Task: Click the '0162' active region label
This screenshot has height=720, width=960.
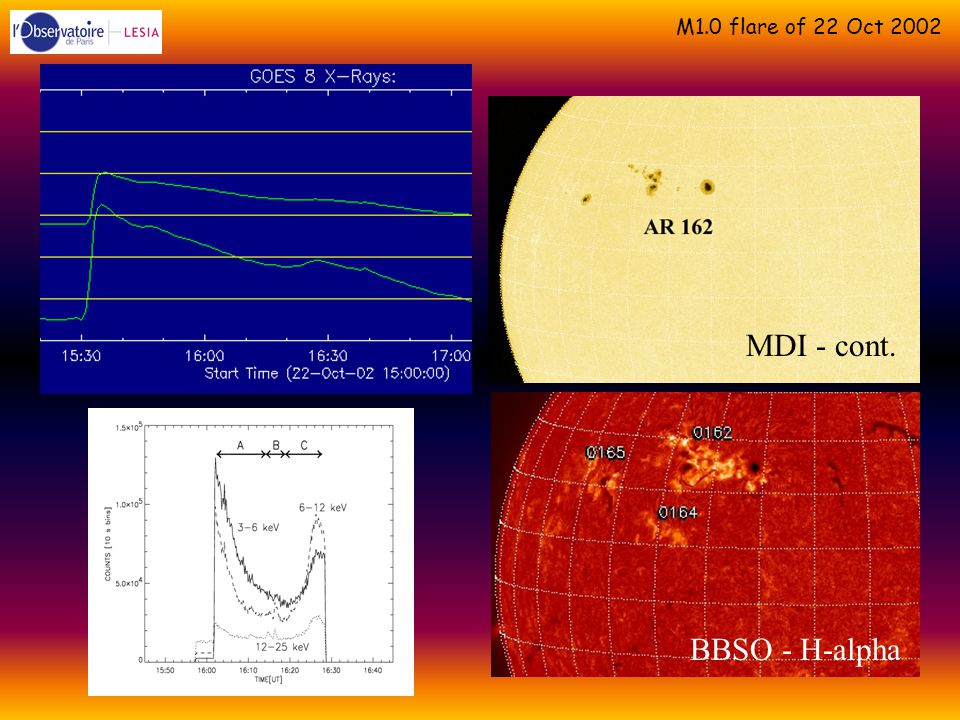Action: click(x=713, y=433)
